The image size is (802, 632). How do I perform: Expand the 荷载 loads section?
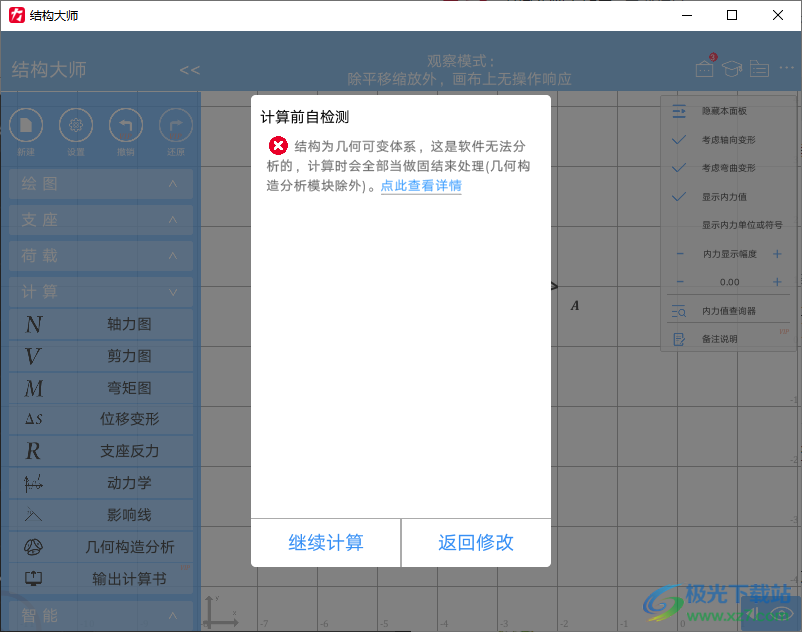click(x=101, y=256)
